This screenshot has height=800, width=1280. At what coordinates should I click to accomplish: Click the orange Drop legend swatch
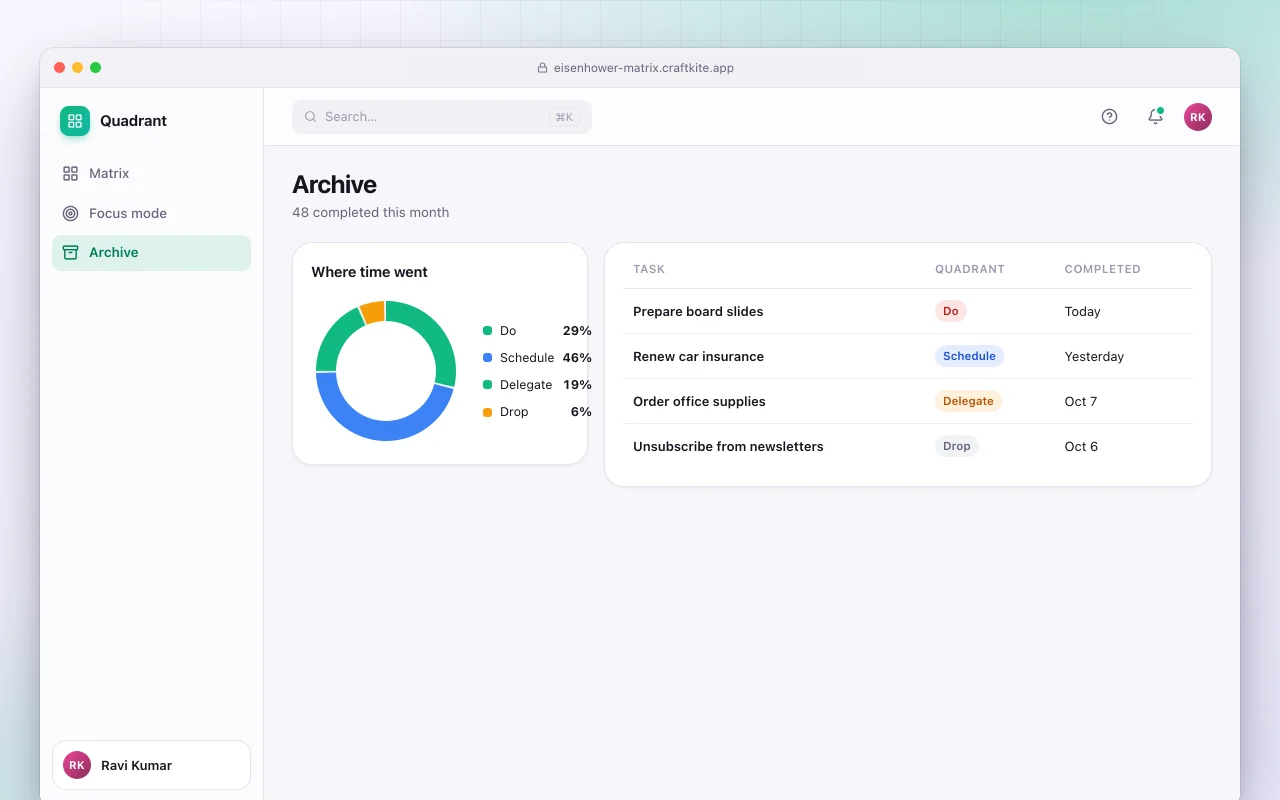coord(488,411)
